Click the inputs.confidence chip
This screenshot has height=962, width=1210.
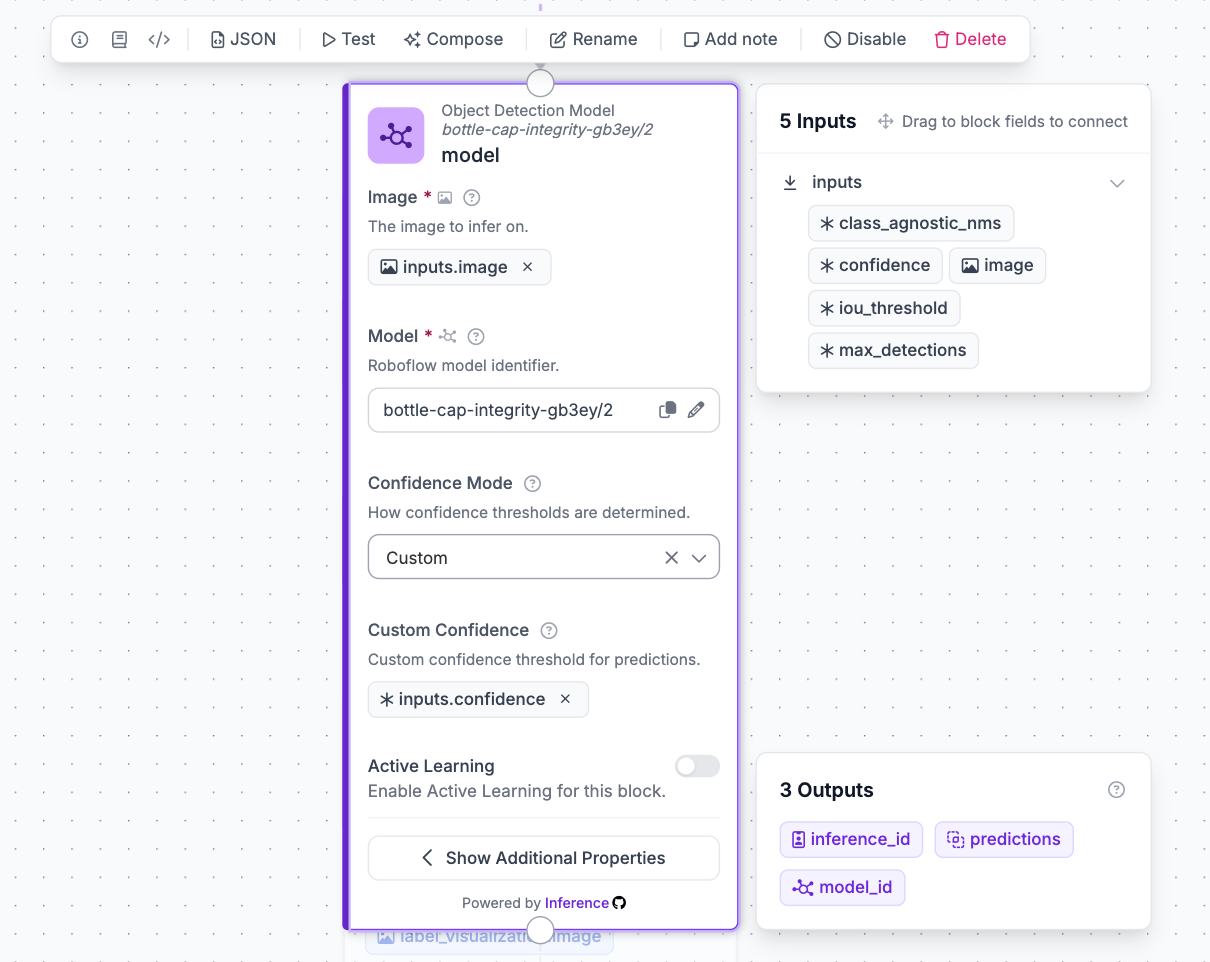tap(478, 699)
